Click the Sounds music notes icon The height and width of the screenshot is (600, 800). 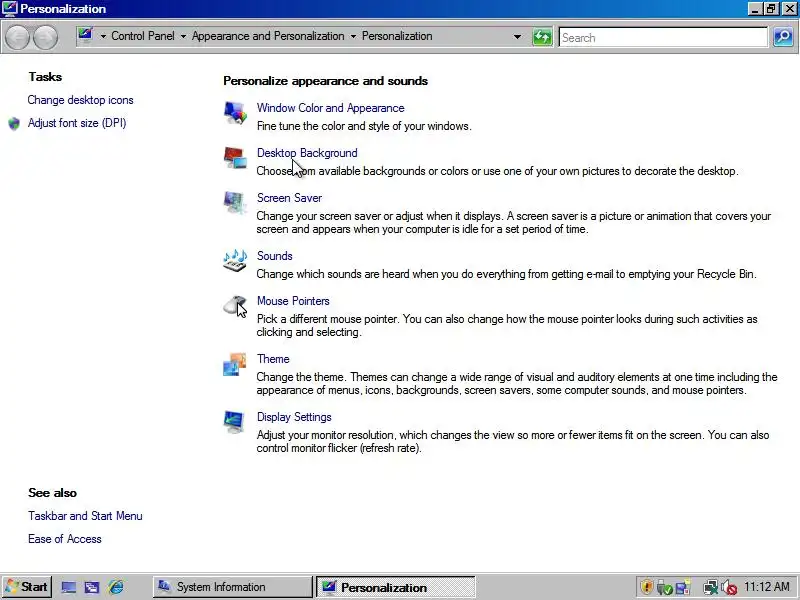pos(235,260)
